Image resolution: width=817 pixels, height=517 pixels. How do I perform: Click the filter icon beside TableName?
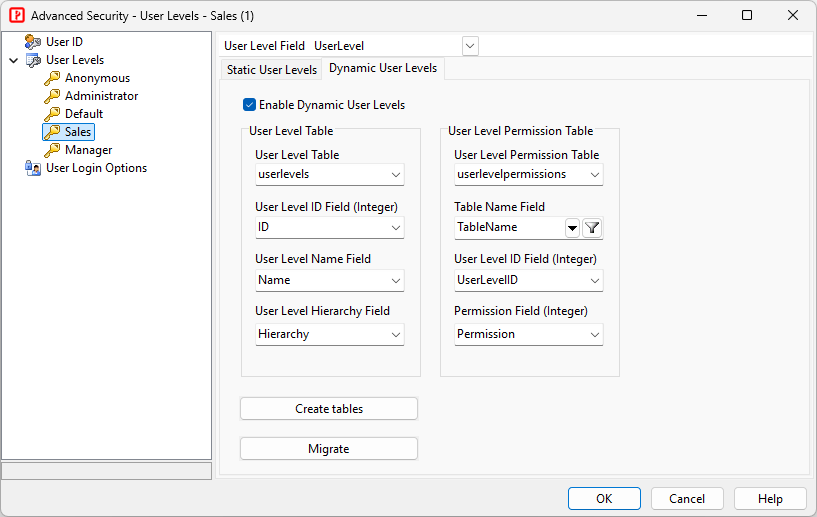click(x=592, y=228)
